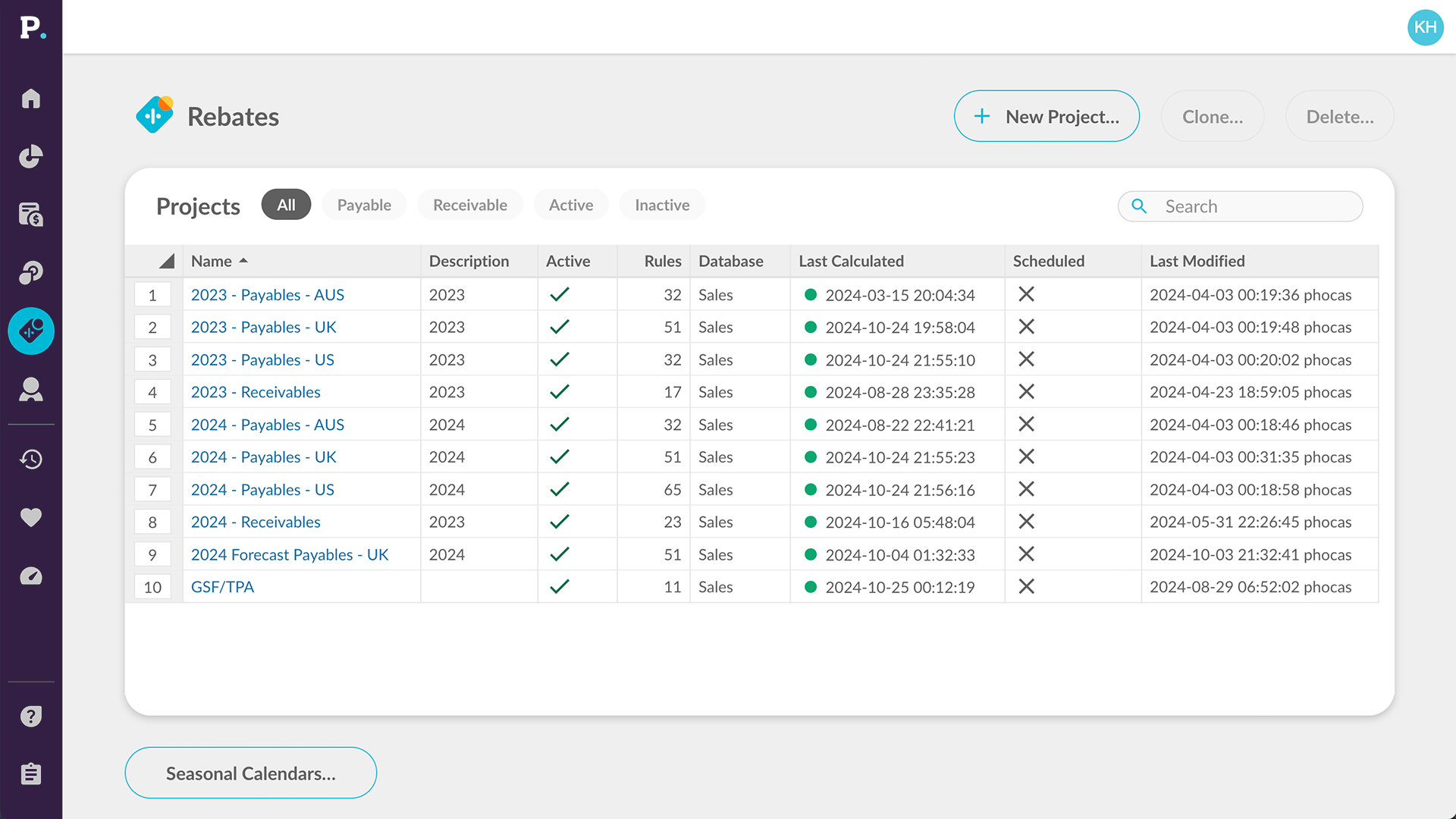The width and height of the screenshot is (1456, 819).
Task: Toggle Scheduled X for 2024 - Receivables row
Action: (x=1026, y=522)
